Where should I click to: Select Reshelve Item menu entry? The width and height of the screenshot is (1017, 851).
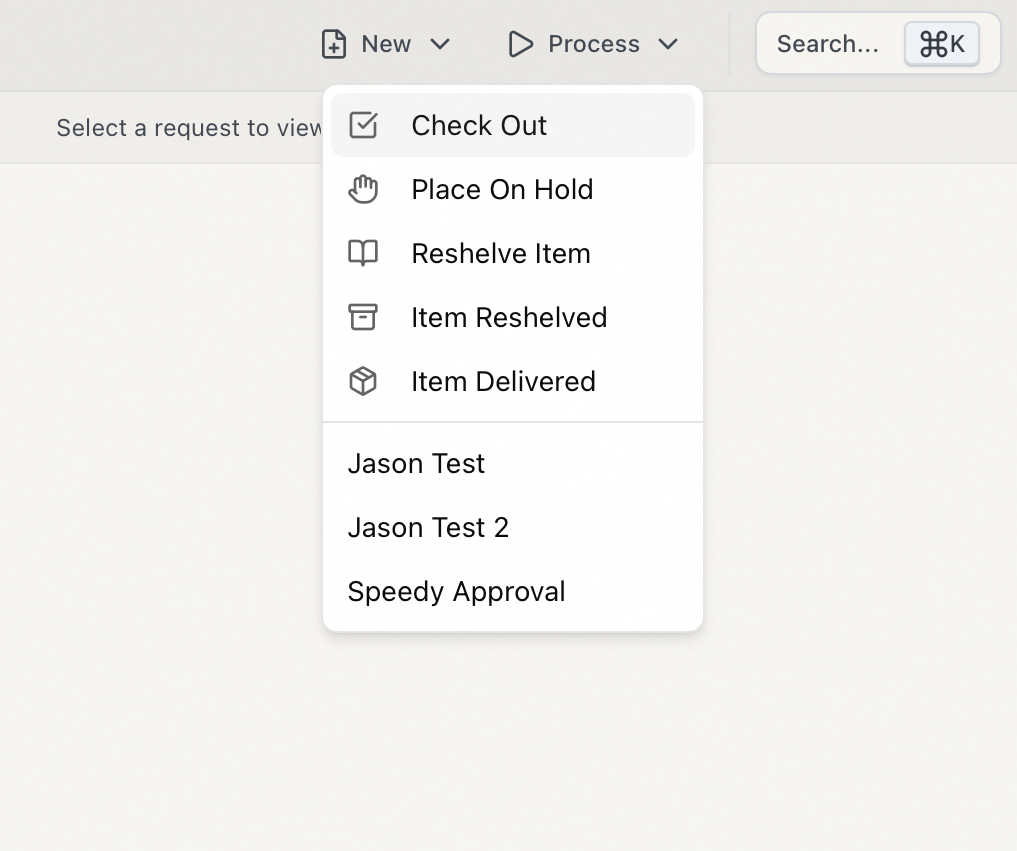[x=512, y=253]
